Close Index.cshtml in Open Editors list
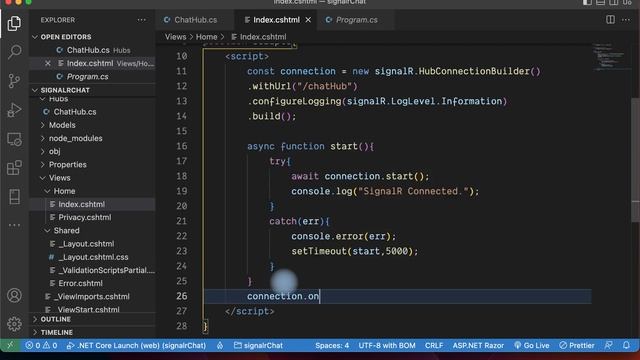This screenshot has width=640, height=360. 48,63
